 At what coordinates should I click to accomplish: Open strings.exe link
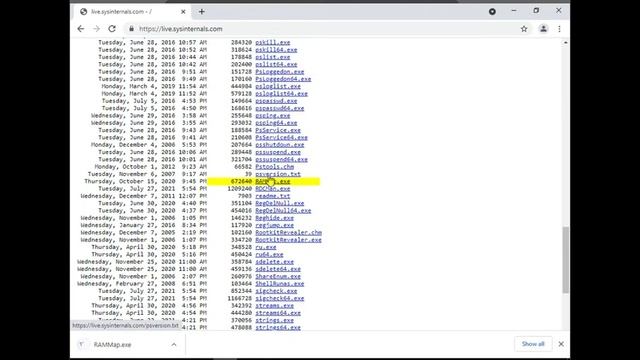tap(275, 320)
